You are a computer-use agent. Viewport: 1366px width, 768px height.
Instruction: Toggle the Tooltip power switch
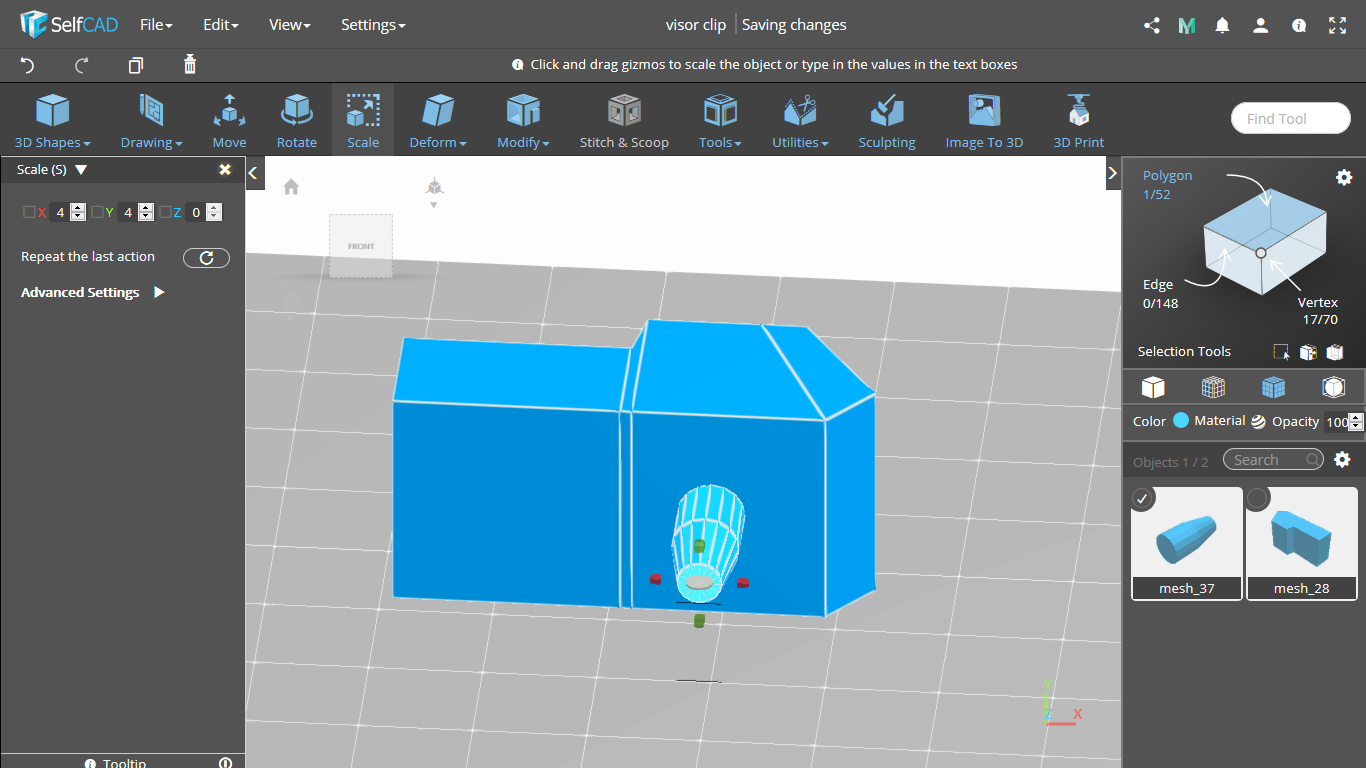point(225,763)
